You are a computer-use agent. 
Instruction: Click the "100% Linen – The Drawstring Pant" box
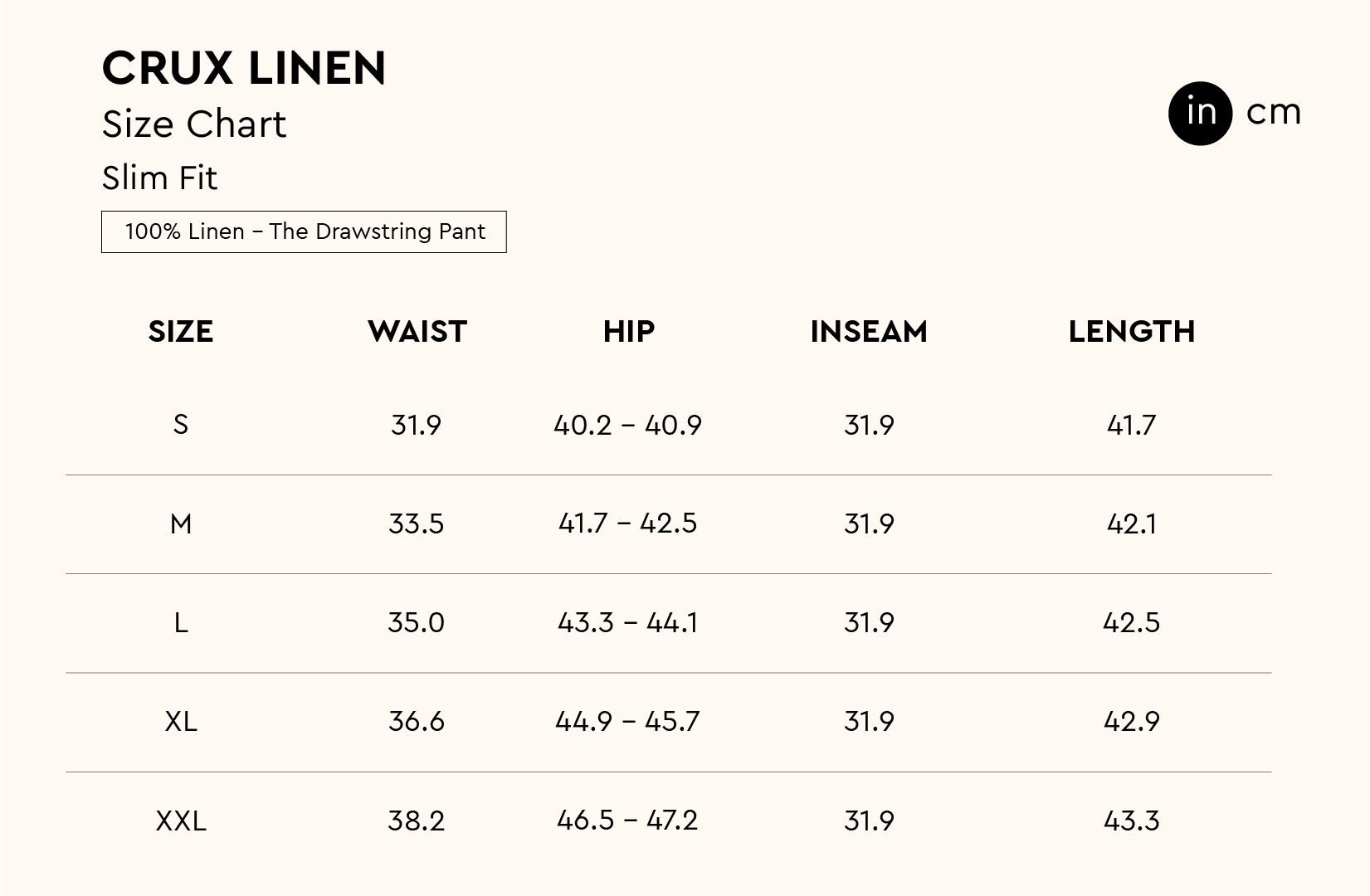304,231
